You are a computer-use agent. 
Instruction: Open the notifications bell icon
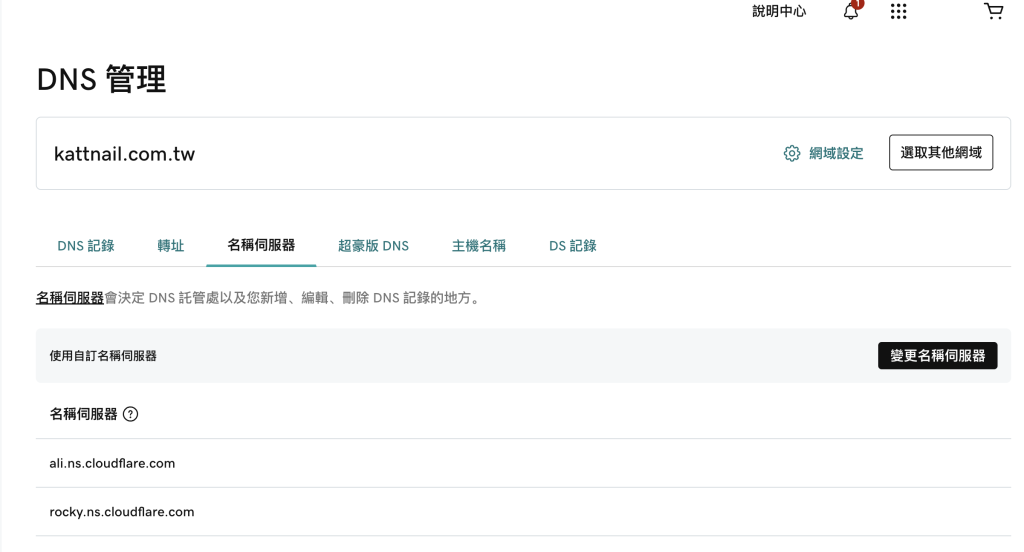click(850, 12)
